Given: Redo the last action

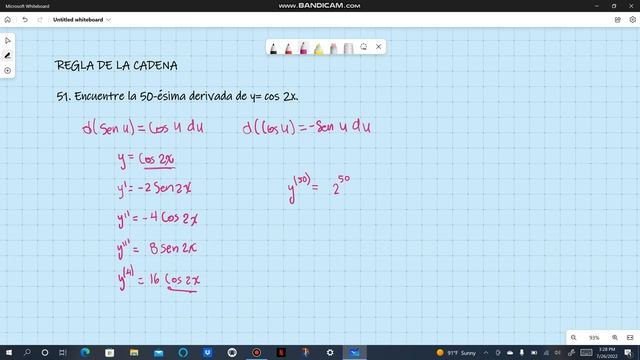Looking at the screenshot, I should 40,20.
